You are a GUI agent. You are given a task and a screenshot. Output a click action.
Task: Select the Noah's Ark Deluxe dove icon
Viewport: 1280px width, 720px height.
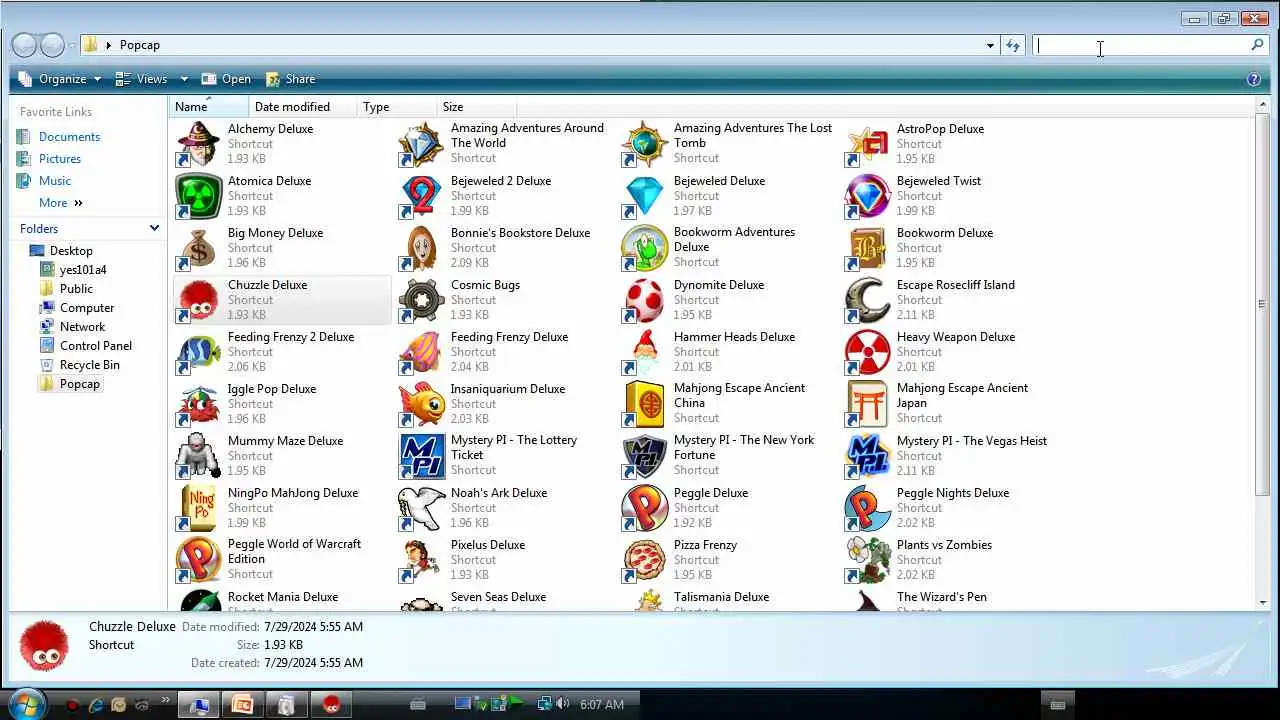tap(421, 508)
